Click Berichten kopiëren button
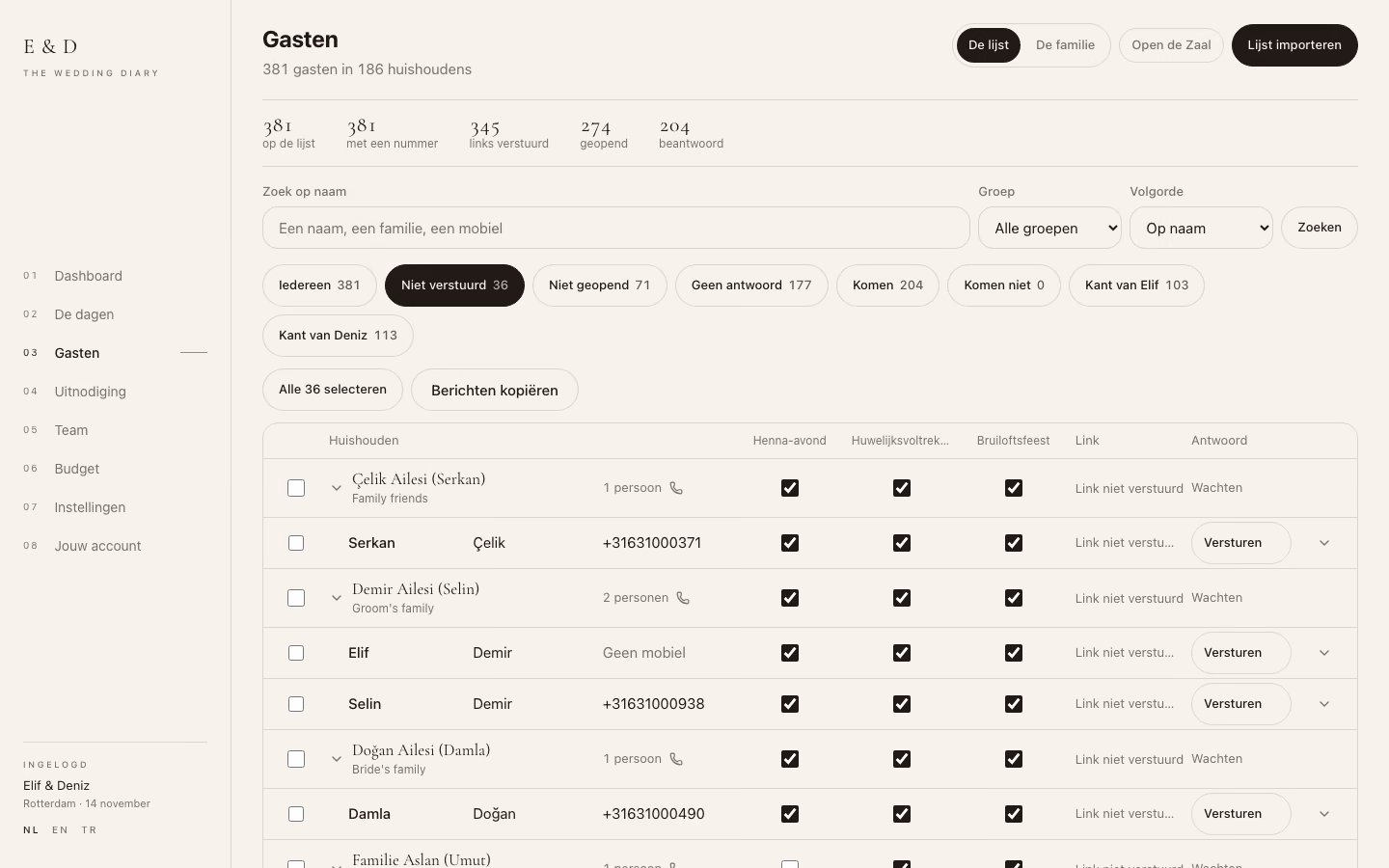This screenshot has width=1389, height=868. 495,390
